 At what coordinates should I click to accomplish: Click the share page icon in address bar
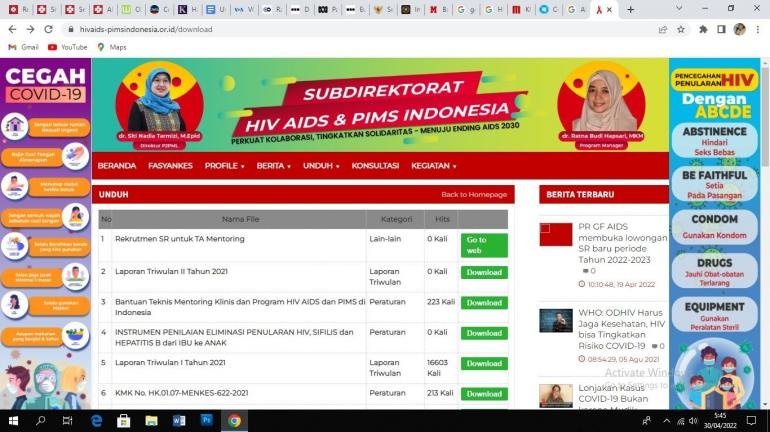pos(662,29)
